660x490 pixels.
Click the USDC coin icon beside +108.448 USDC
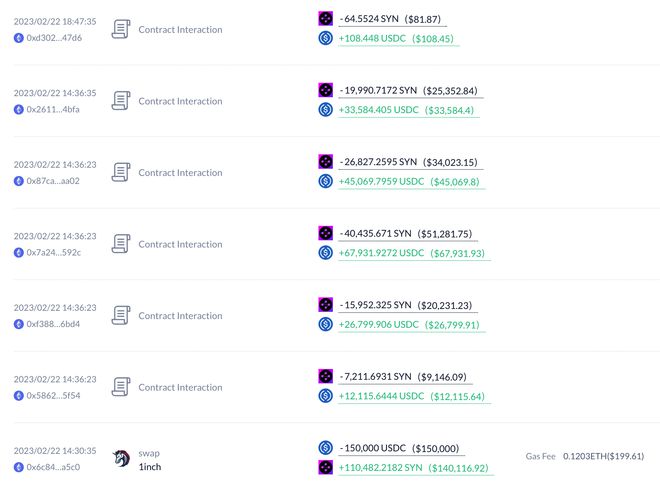[325, 38]
